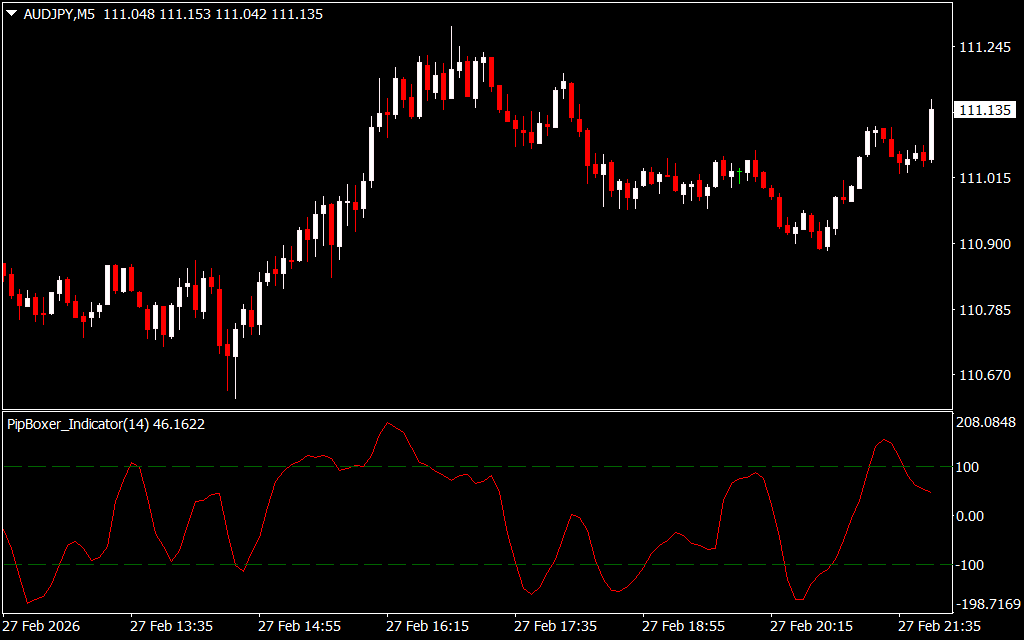Select the 27 Feb 13:35 time label
The height and width of the screenshot is (640, 1024).
[x=171, y=626]
